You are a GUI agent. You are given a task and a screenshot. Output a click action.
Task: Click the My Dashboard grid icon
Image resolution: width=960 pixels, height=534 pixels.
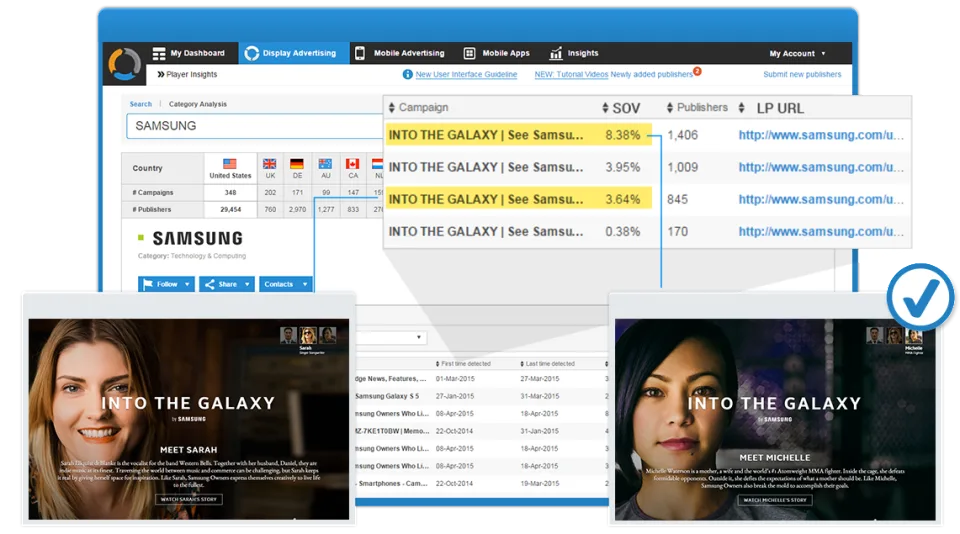tap(159, 53)
